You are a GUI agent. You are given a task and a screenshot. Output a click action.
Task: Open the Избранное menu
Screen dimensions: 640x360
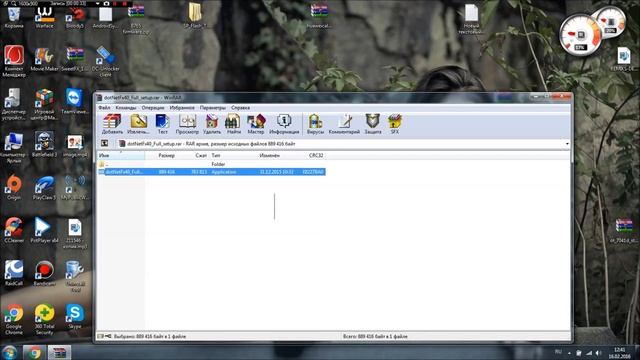click(182, 108)
